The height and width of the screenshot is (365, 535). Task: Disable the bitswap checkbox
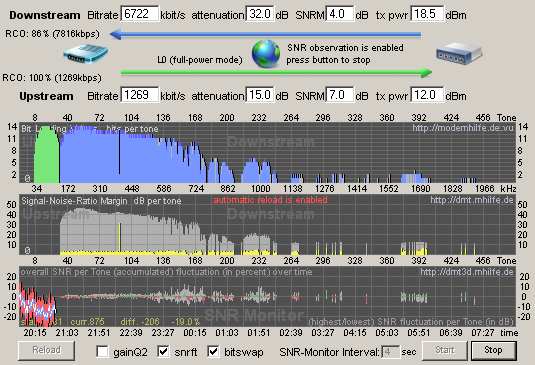click(213, 351)
